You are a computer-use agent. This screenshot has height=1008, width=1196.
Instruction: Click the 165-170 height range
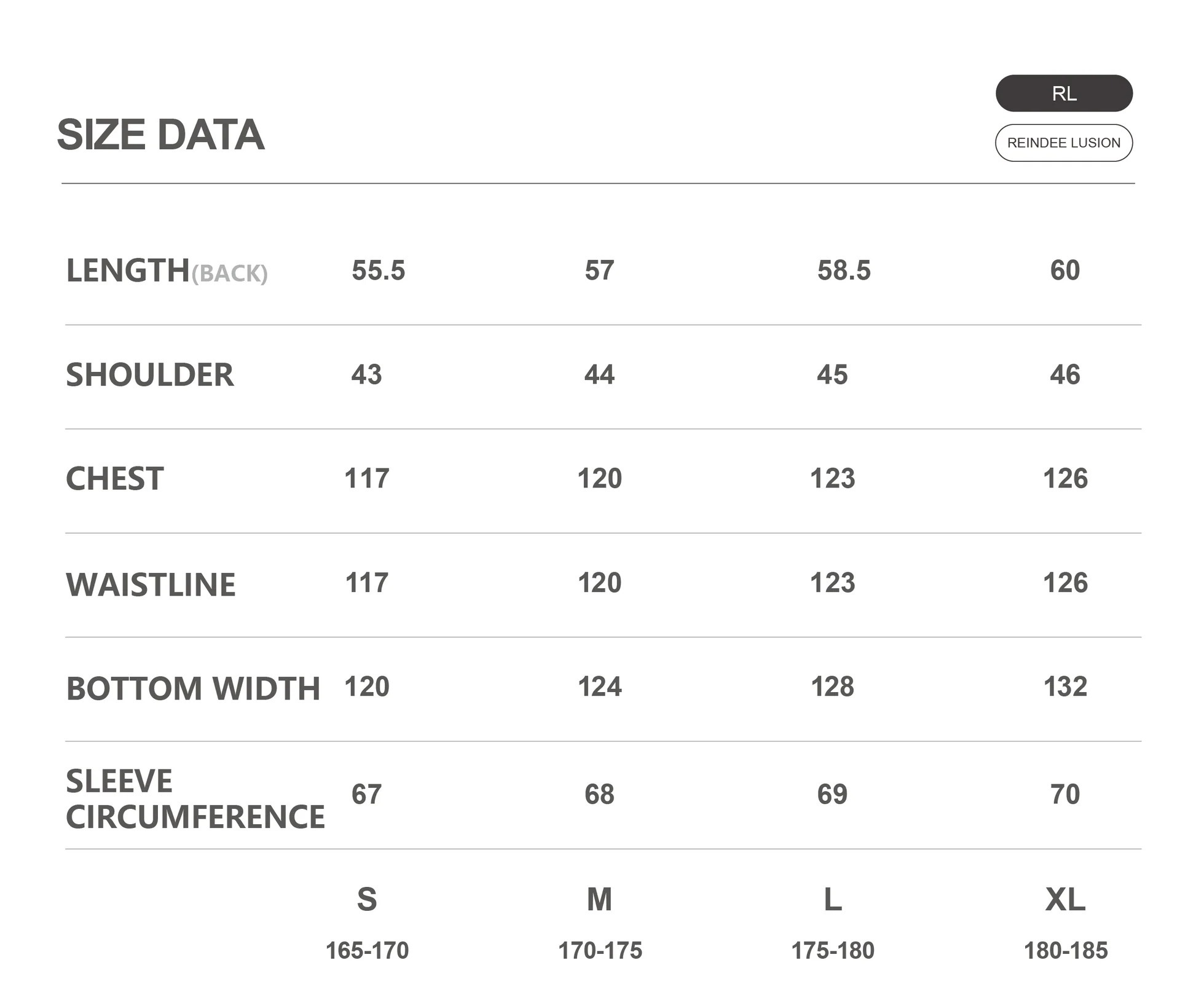click(x=367, y=951)
